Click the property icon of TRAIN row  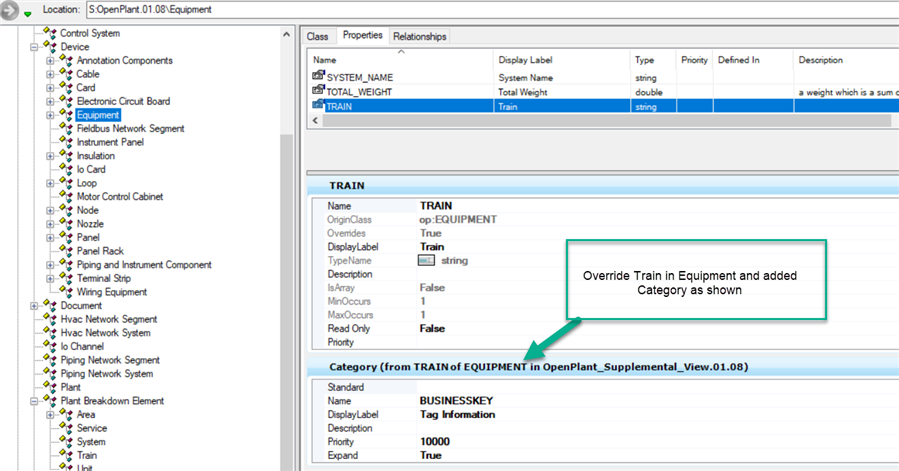pos(318,105)
